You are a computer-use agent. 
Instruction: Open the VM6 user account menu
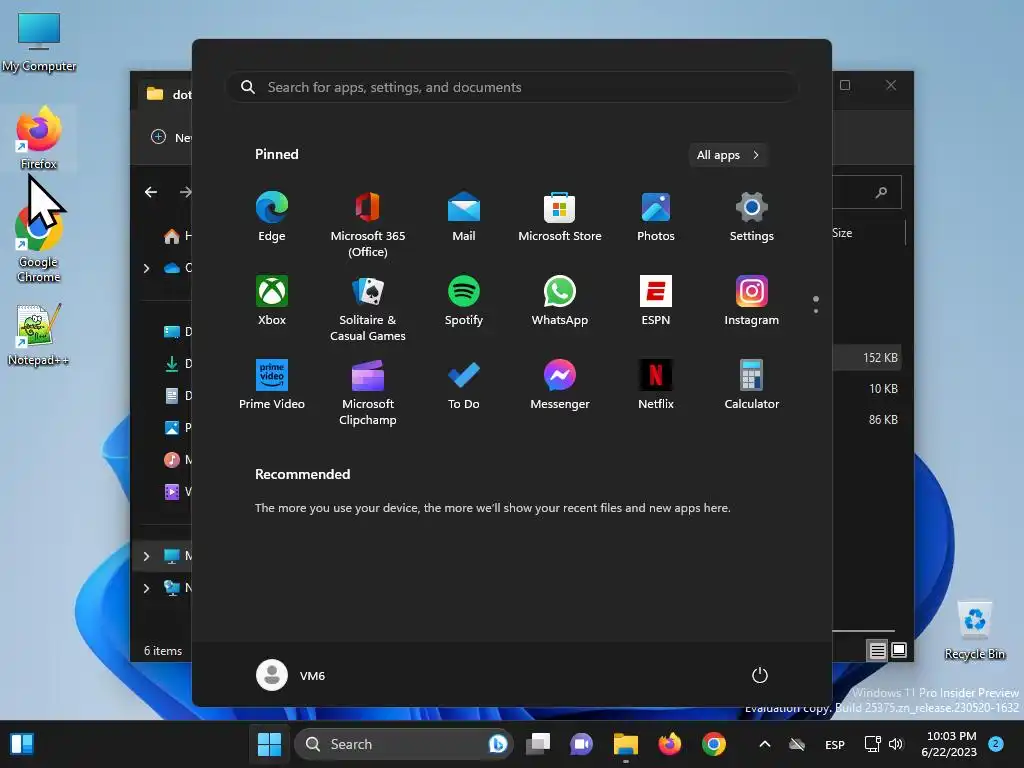coord(291,675)
